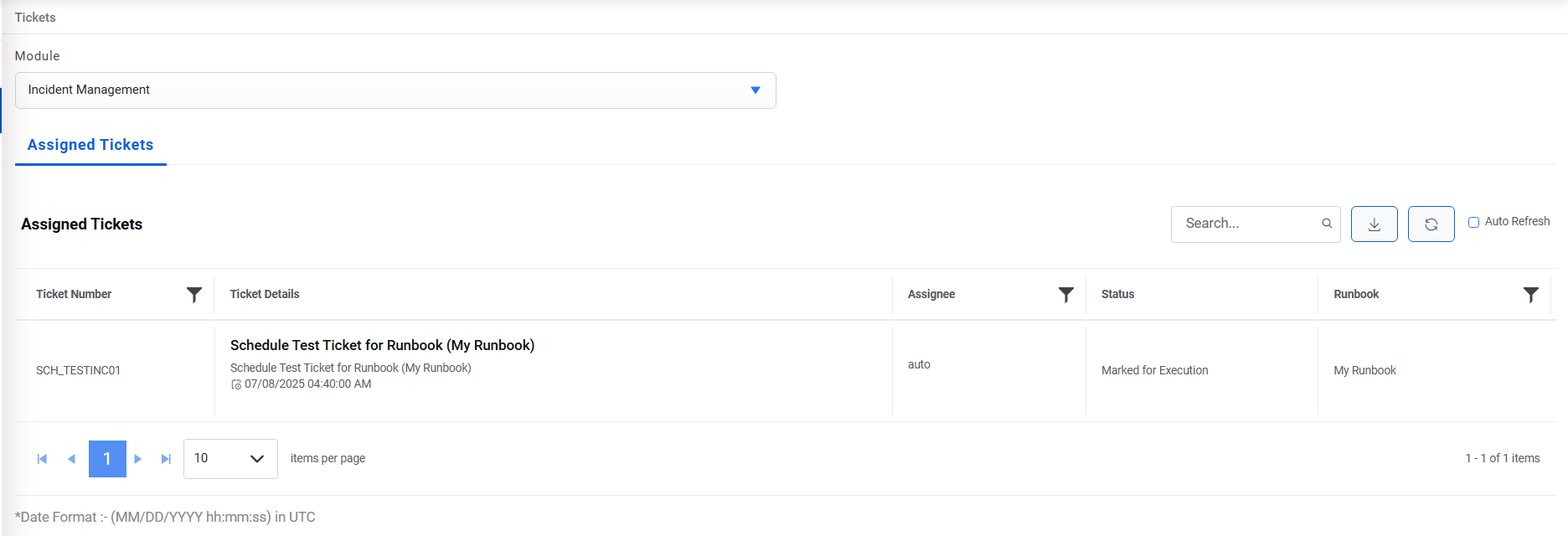Go to the previous page arrow
Image resolution: width=1568 pixels, height=536 pixels.
click(x=71, y=459)
